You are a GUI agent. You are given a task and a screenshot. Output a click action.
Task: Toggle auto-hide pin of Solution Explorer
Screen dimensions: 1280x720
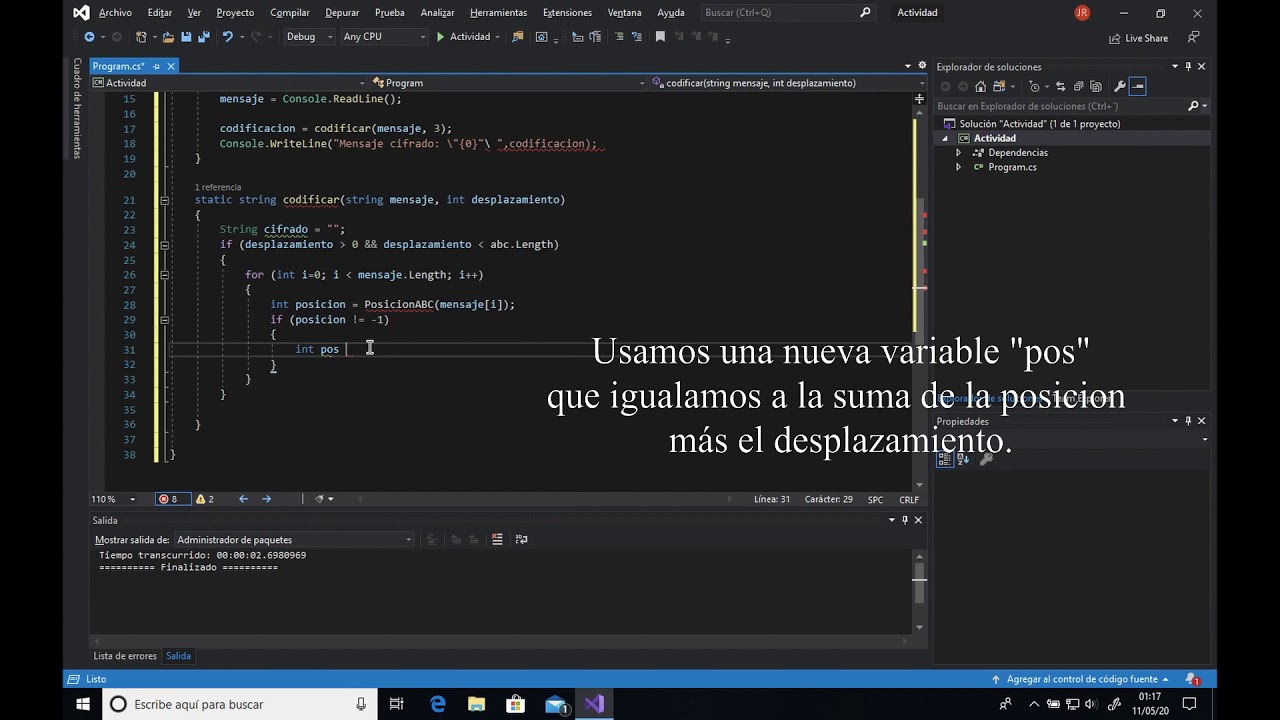coord(1188,66)
